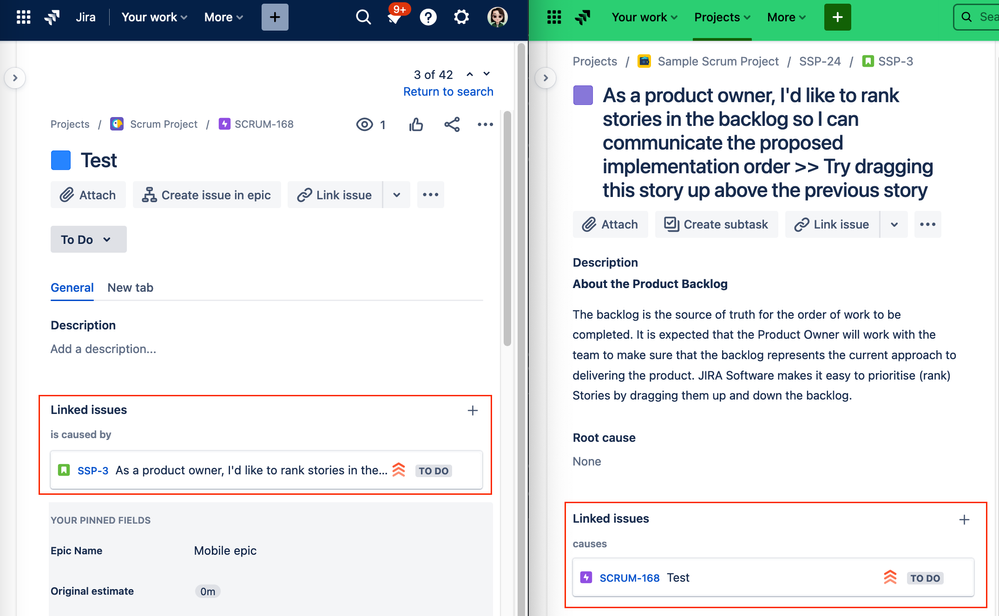The width and height of the screenshot is (999, 616).
Task: Click Add a description field
Action: click(103, 349)
